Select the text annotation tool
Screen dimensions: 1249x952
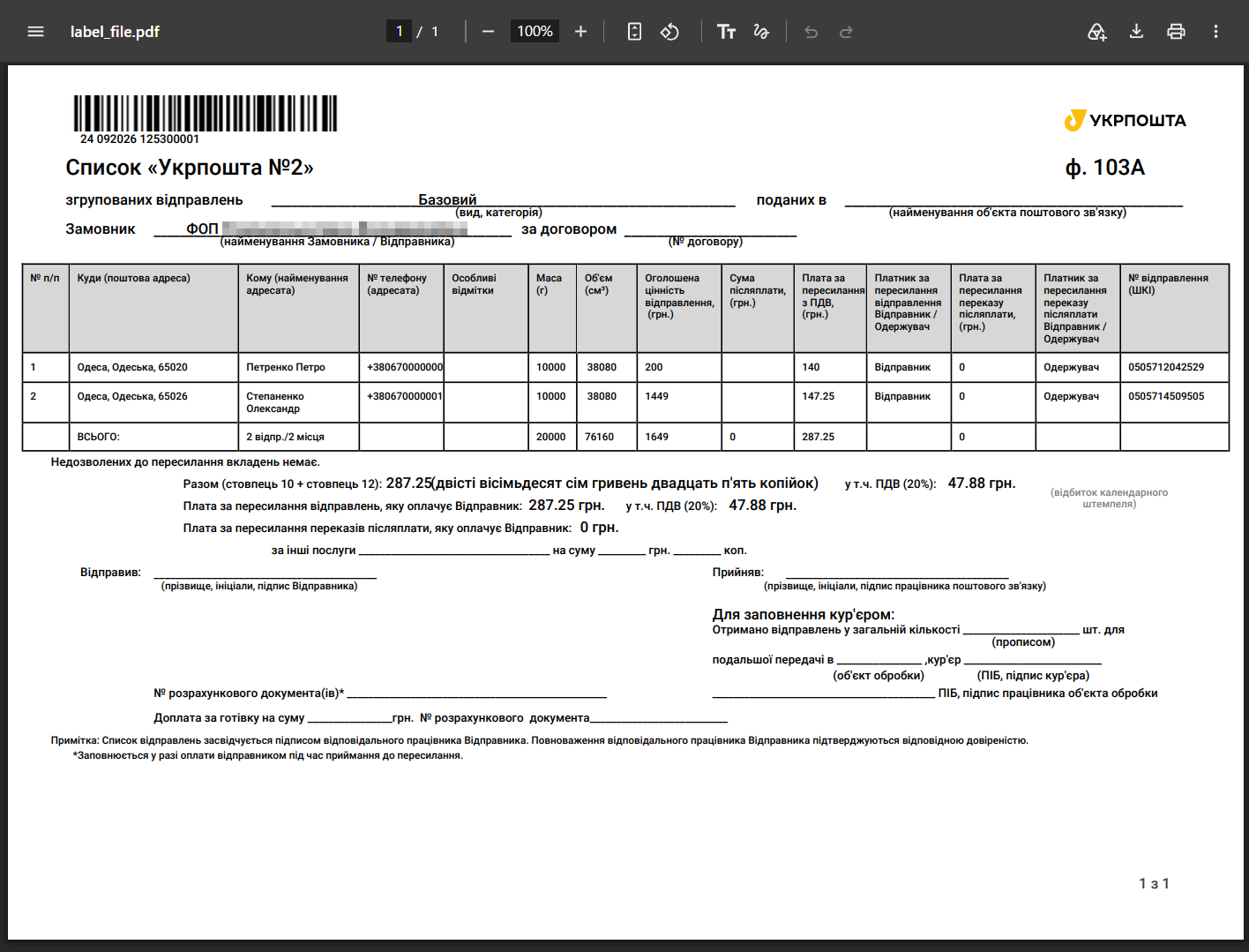click(x=726, y=32)
